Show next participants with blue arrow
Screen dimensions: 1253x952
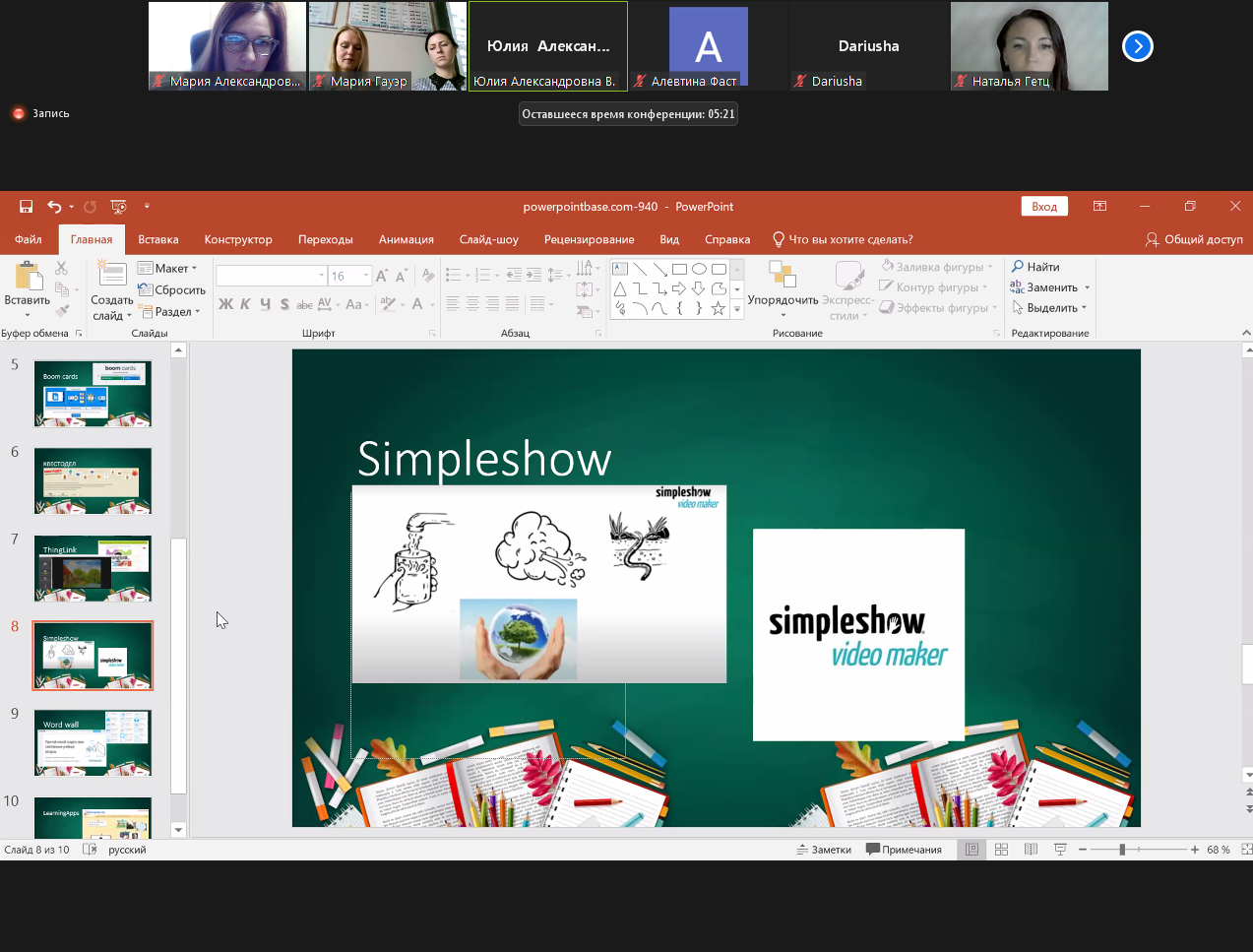coord(1138,46)
